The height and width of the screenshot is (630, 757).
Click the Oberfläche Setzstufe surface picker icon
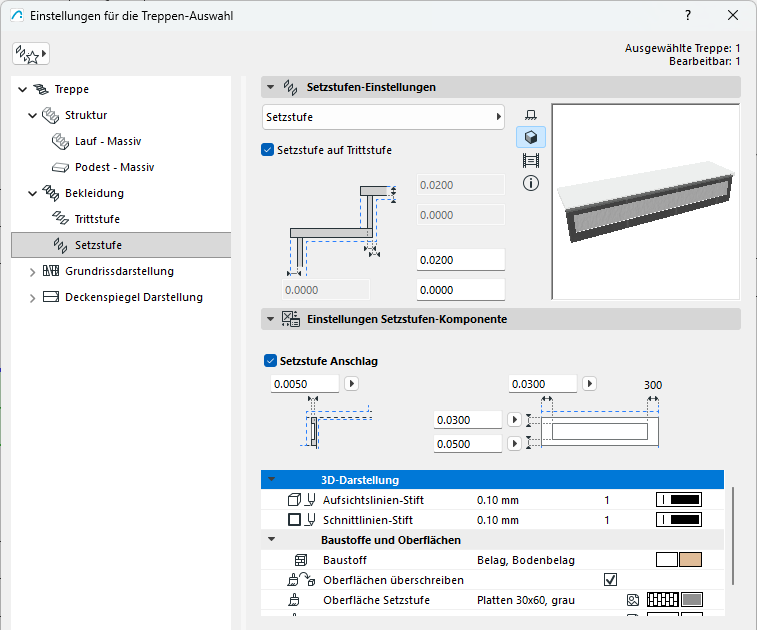pos(633,600)
